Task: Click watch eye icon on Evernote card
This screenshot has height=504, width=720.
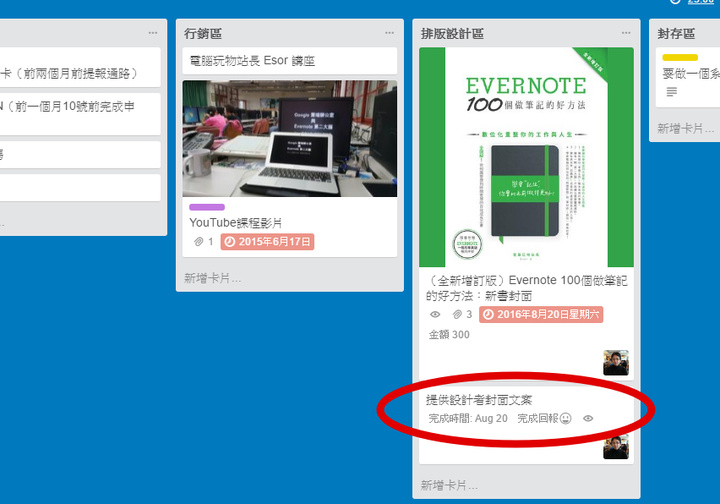Action: (435, 314)
